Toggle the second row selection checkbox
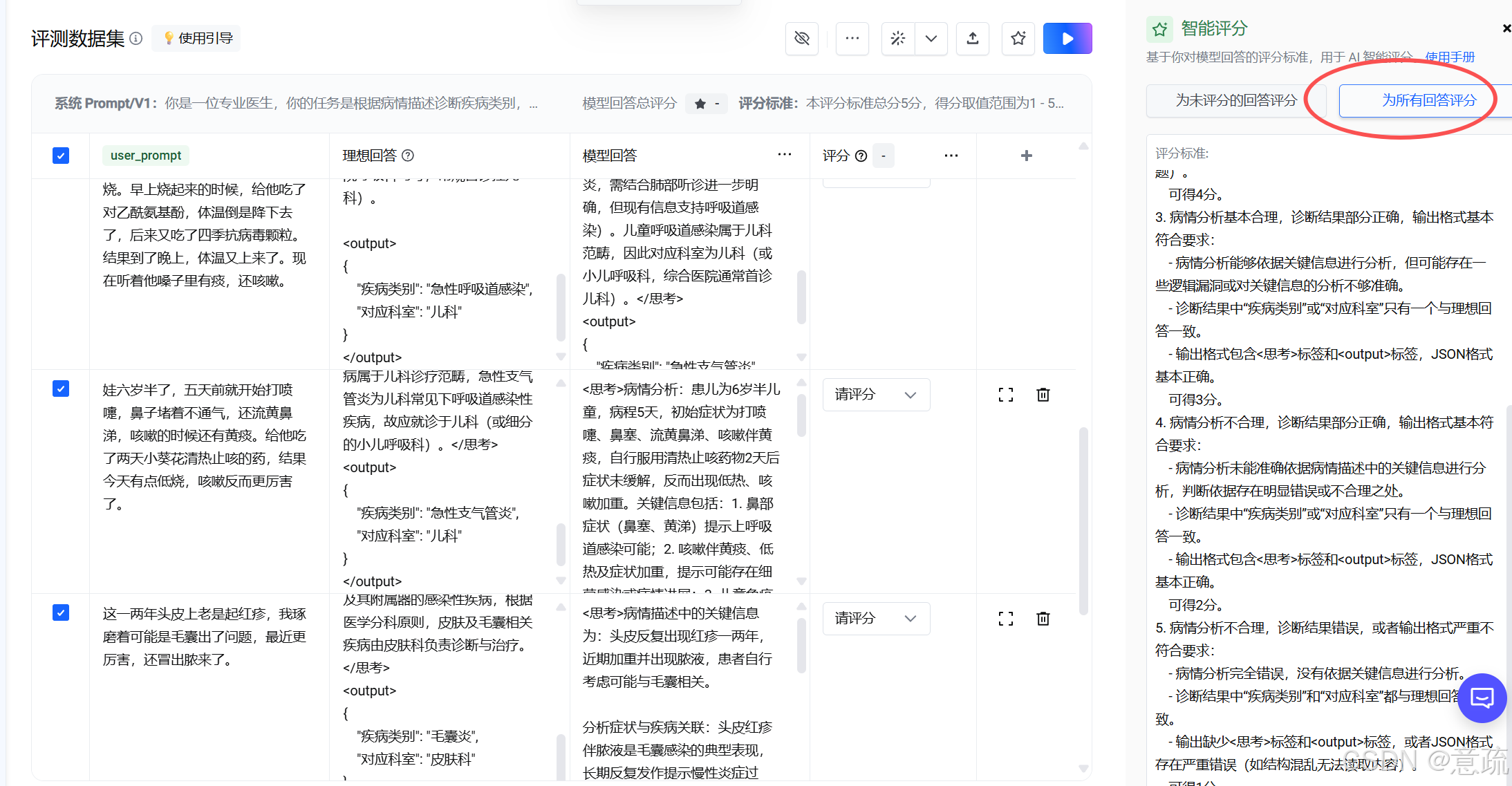The width and height of the screenshot is (1512, 786). pyautogui.click(x=61, y=389)
